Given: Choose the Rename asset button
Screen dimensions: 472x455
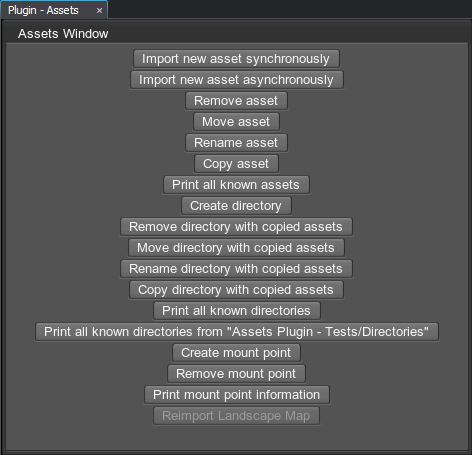Looking at the screenshot, I should pyautogui.click(x=236, y=143).
